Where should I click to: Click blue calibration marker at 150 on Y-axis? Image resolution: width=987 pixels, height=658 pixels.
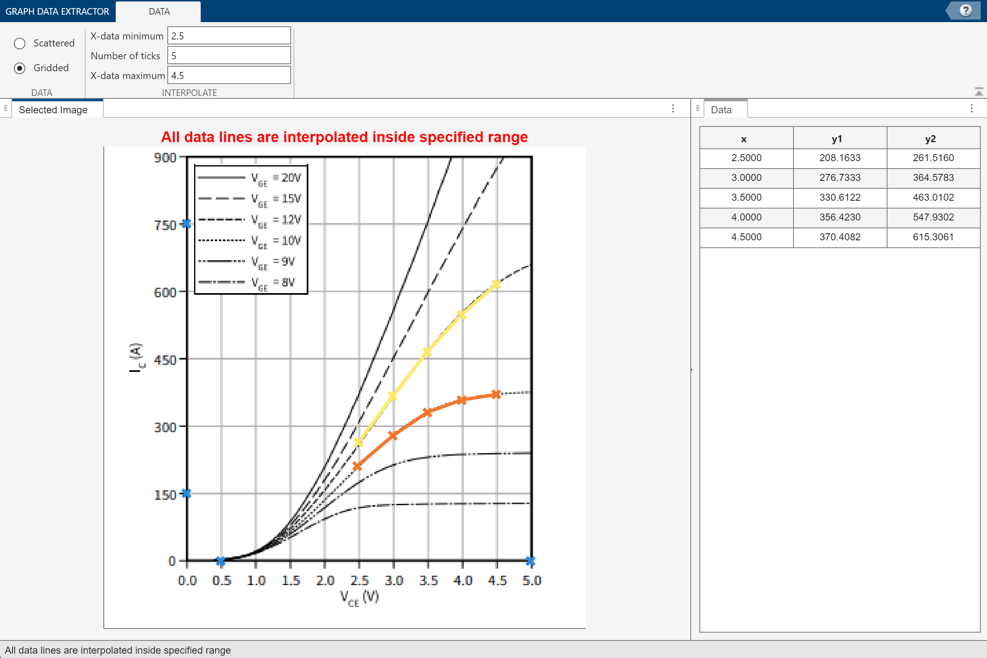click(186, 494)
